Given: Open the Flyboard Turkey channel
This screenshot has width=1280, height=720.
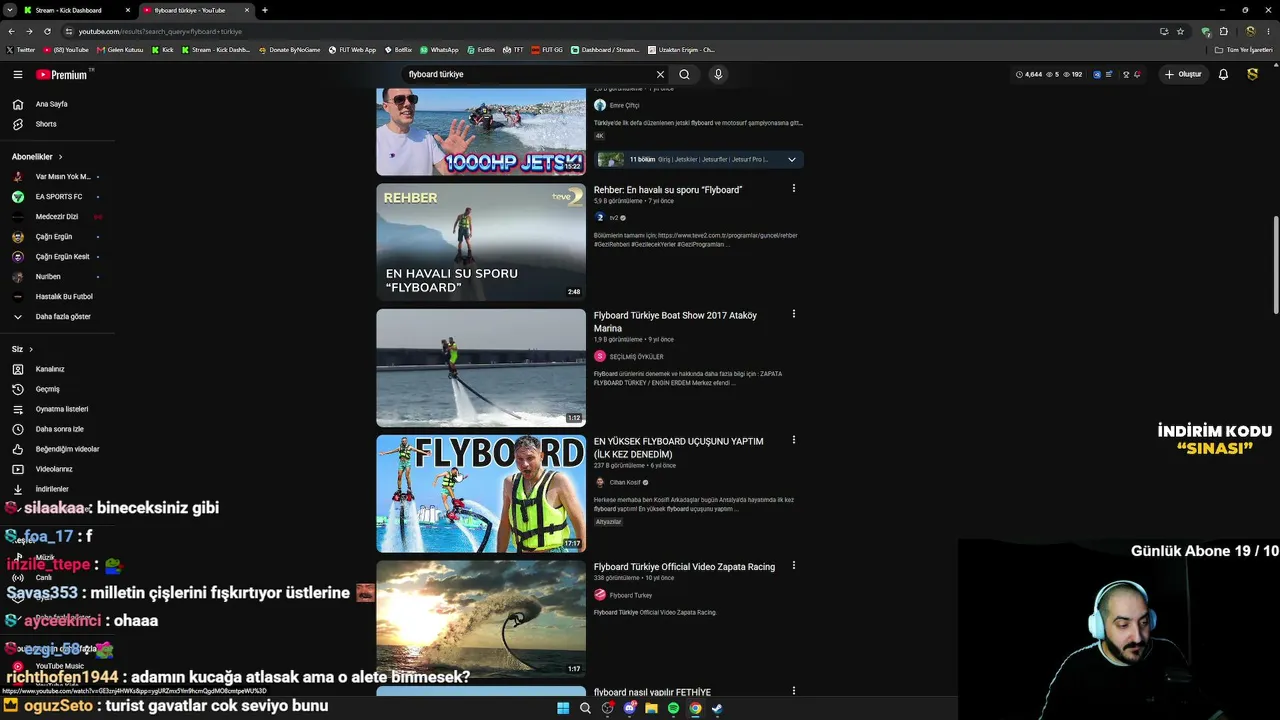Looking at the screenshot, I should coord(631,595).
